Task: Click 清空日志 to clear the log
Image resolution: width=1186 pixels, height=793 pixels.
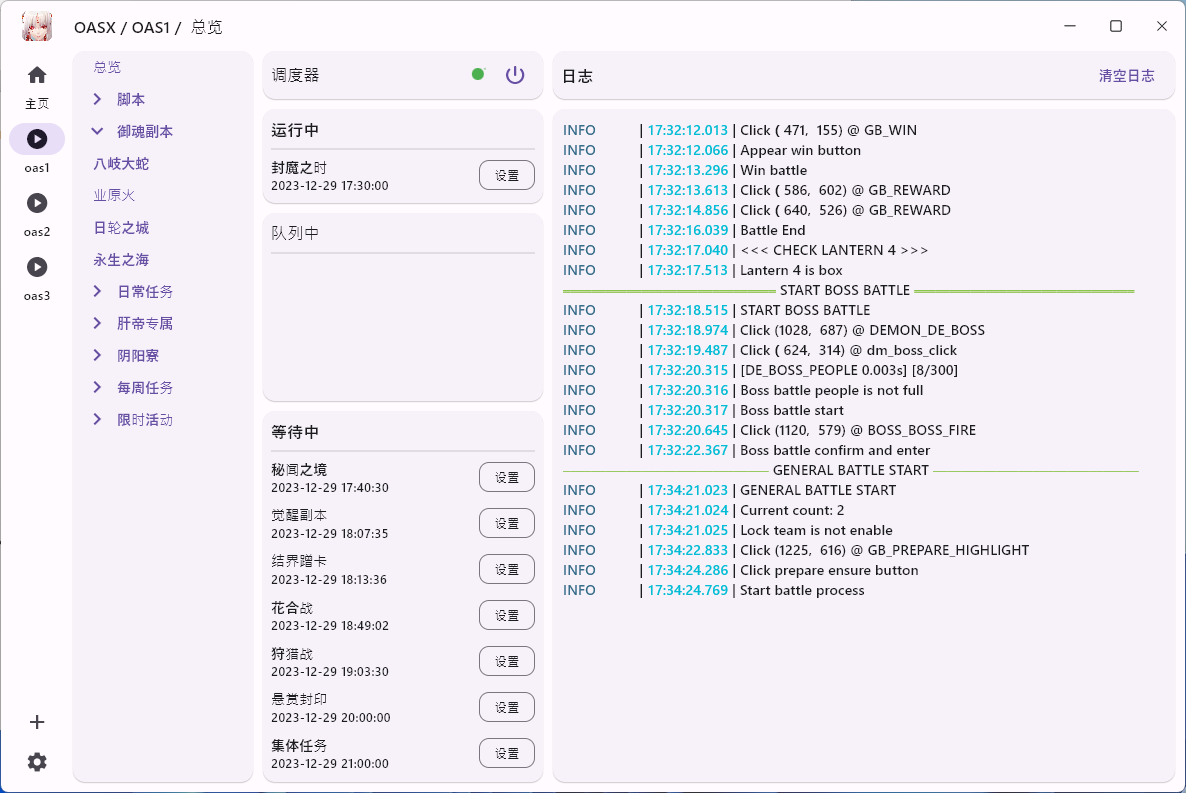Action: click(x=1126, y=75)
